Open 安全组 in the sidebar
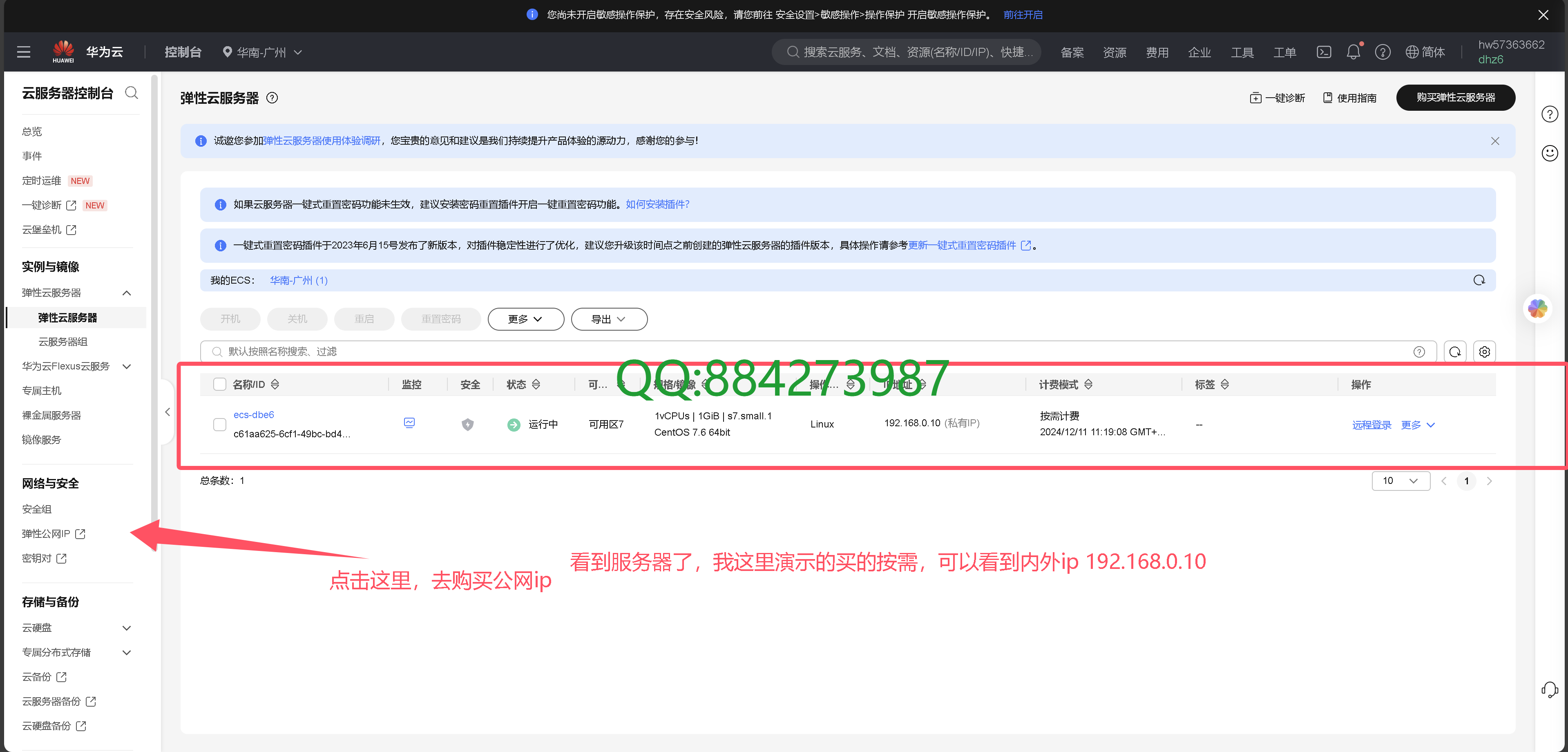The height and width of the screenshot is (752, 1568). [x=36, y=509]
